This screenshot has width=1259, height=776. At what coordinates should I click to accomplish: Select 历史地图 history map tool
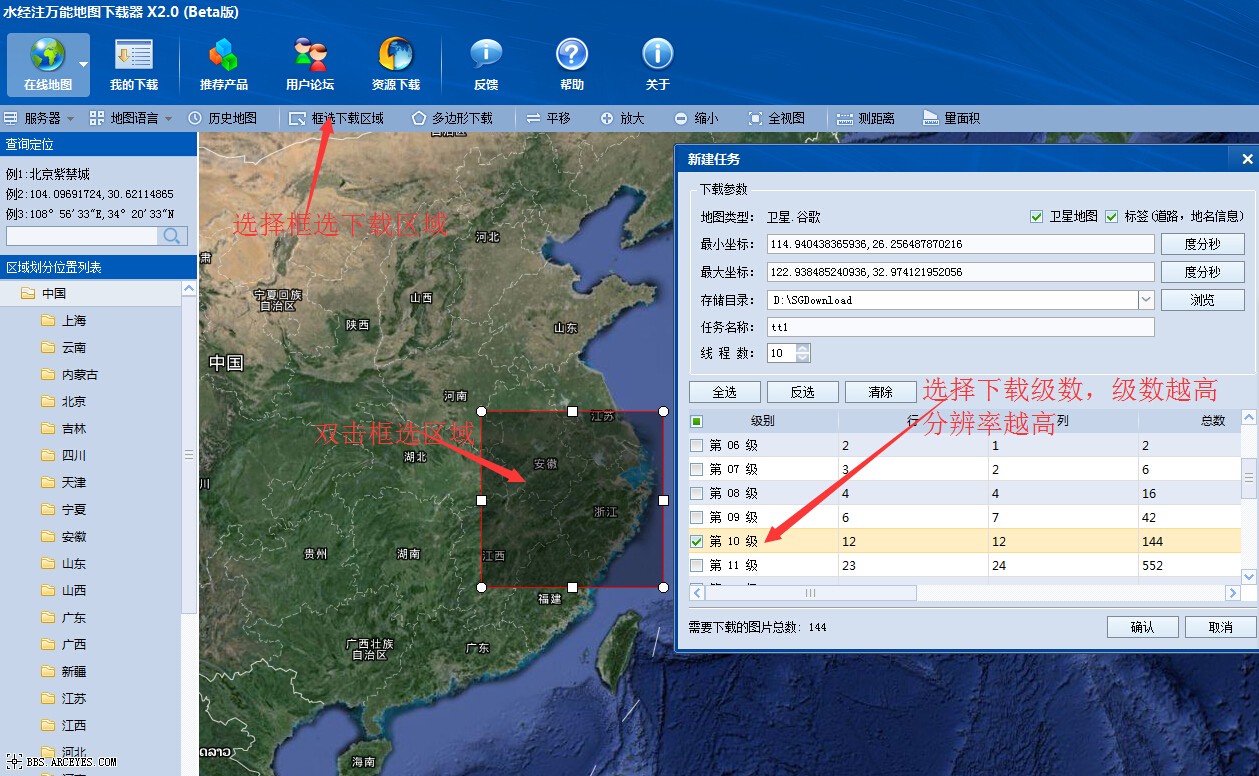coord(222,118)
